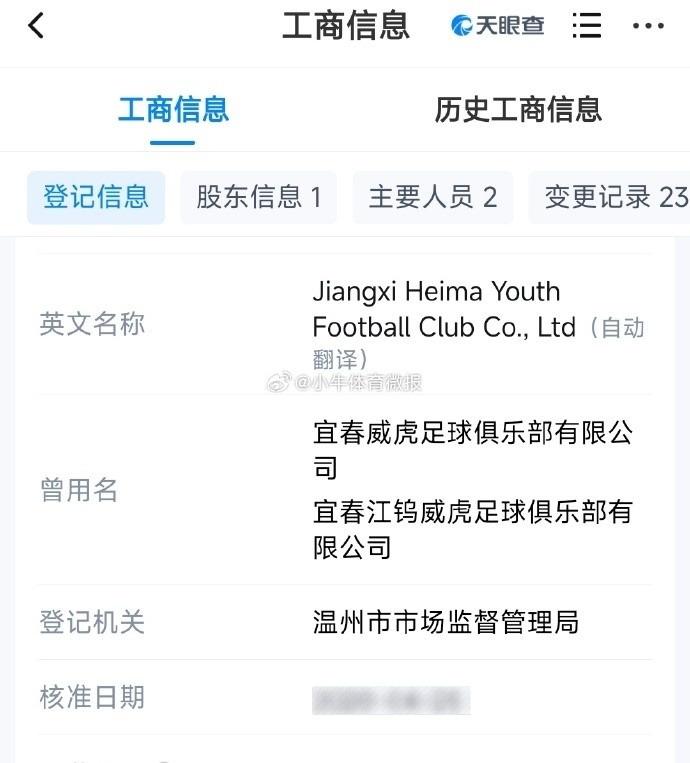This screenshot has width=690, height=763.
Task: Click the Jiangxi Heima Youth Football Club text
Action: coord(444,309)
